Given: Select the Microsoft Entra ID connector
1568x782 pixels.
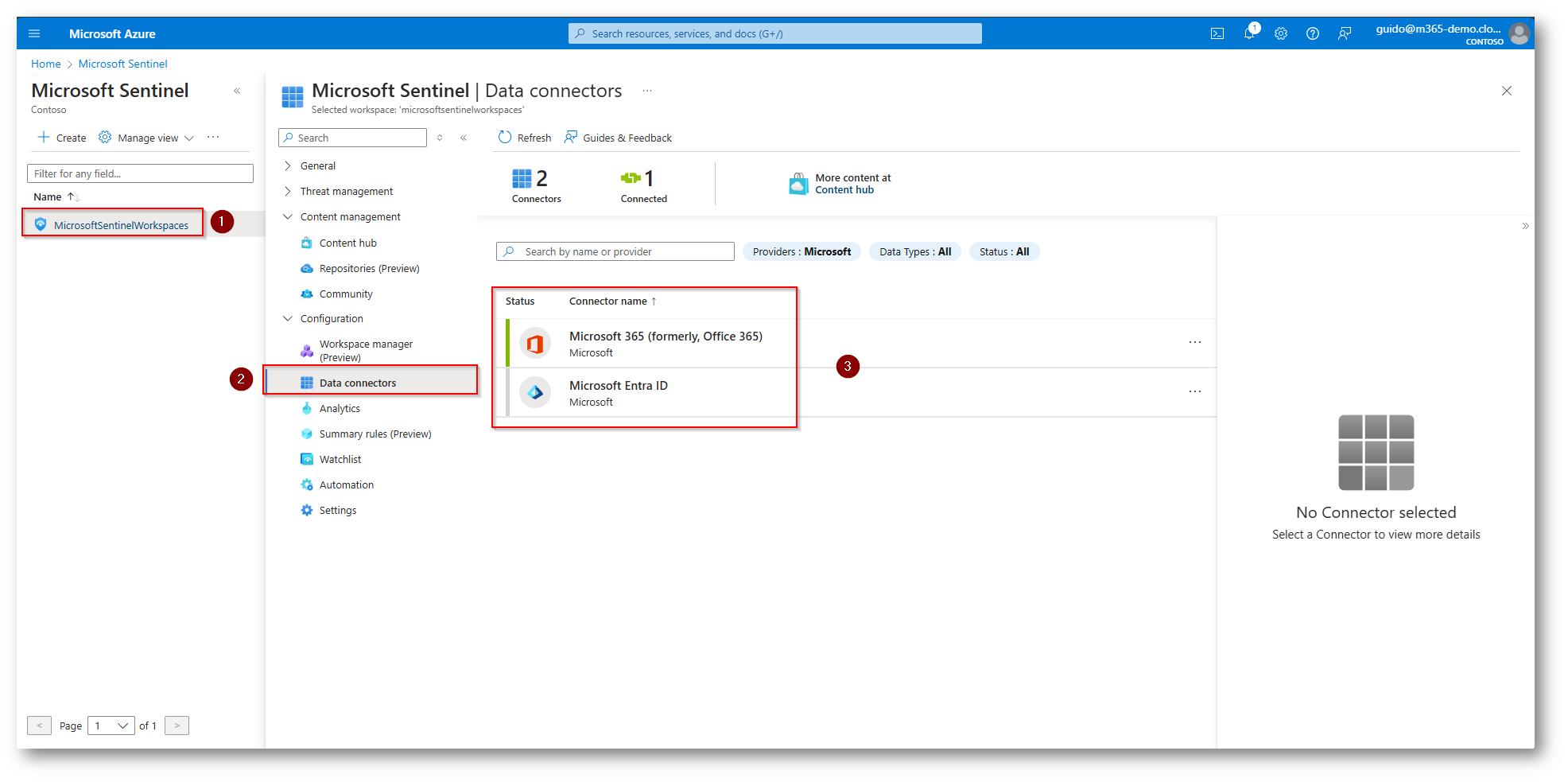Looking at the screenshot, I should point(618,386).
